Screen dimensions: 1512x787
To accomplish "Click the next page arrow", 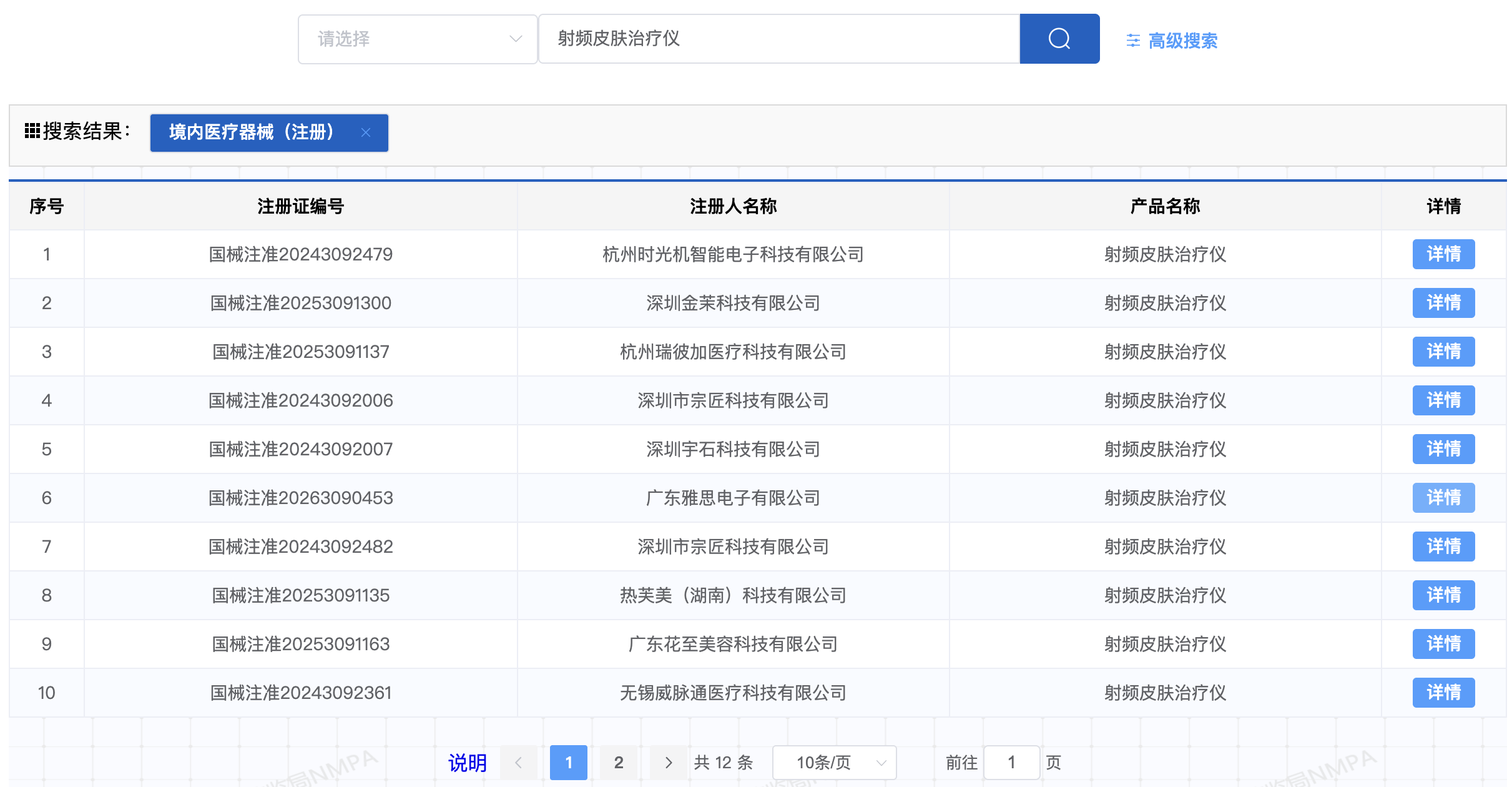I will pyautogui.click(x=669, y=763).
